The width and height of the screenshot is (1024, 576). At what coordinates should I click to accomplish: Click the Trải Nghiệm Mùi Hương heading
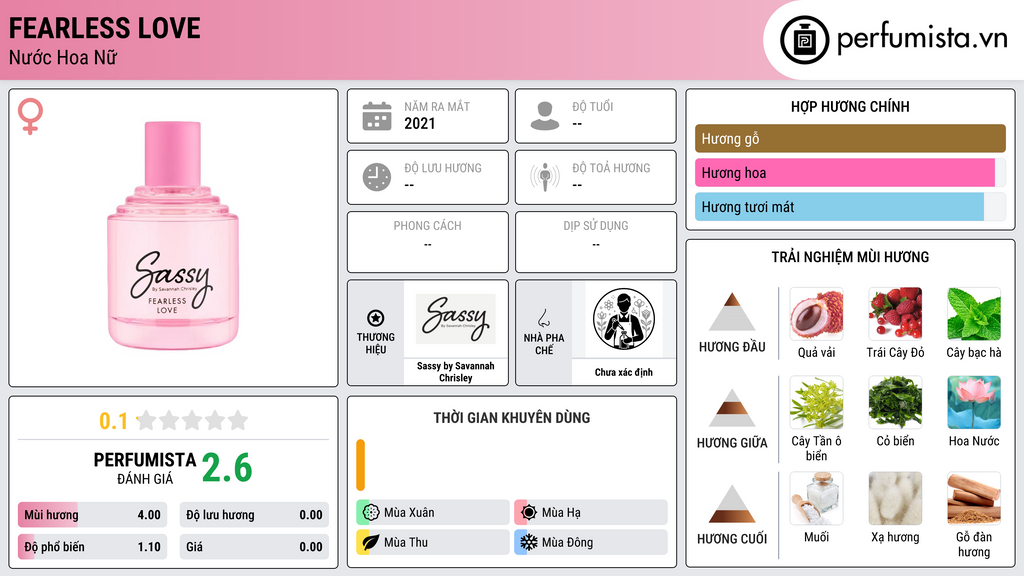point(850,257)
